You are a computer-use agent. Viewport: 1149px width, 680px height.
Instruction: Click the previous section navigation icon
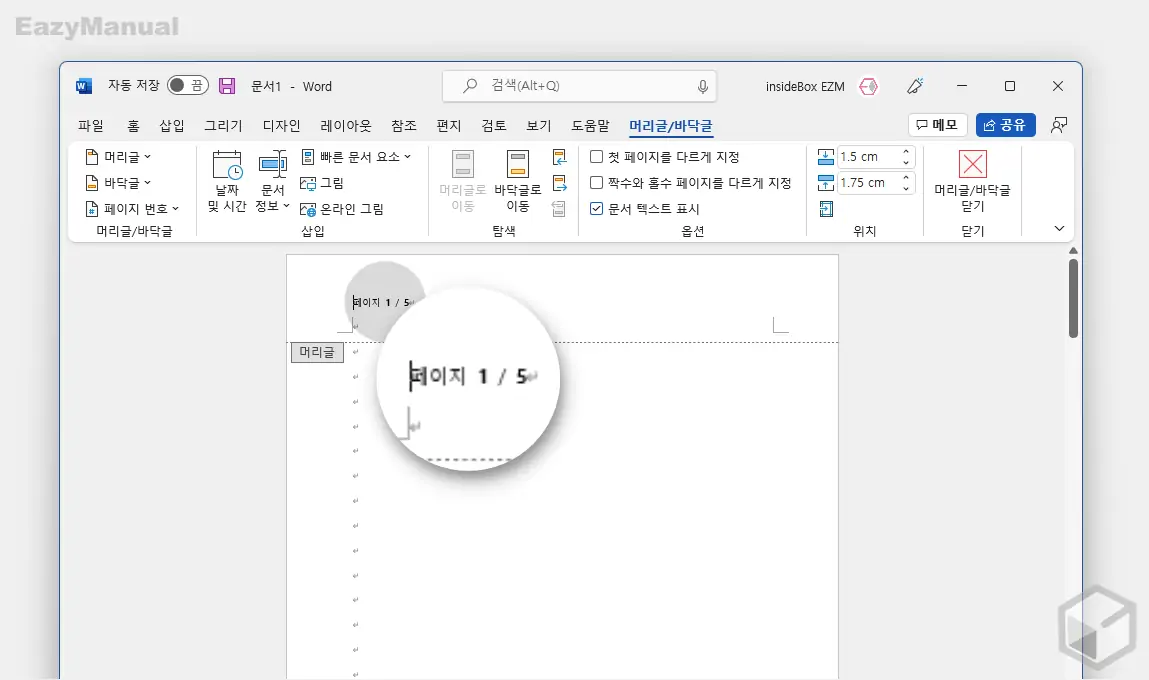[x=559, y=157]
